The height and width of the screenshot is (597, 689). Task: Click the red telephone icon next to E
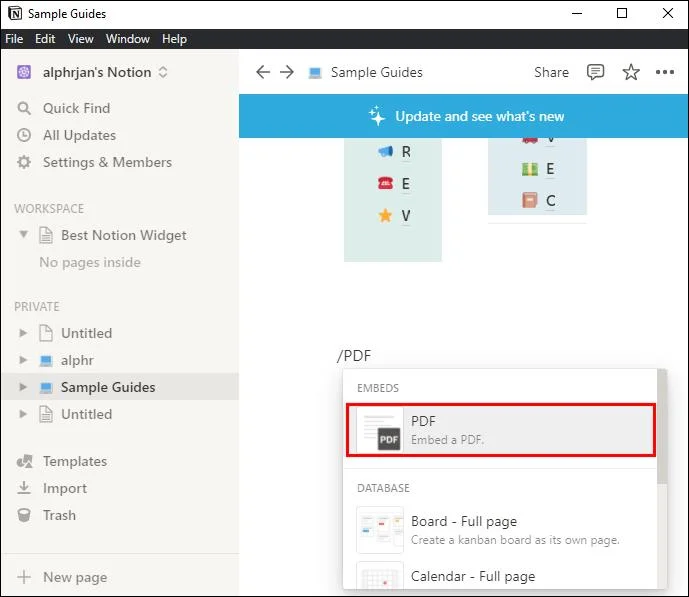click(385, 183)
